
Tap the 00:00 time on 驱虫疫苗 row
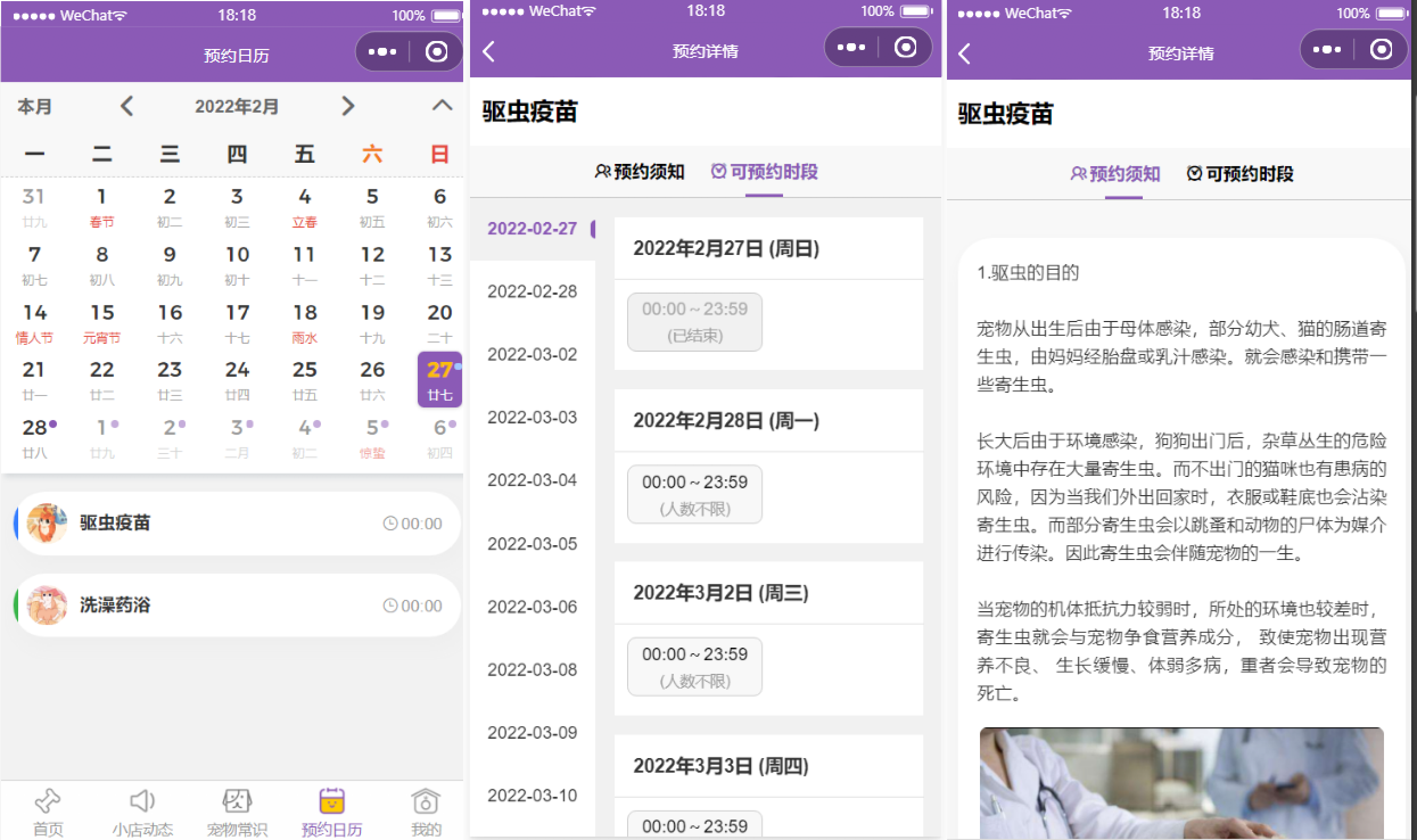pos(413,524)
